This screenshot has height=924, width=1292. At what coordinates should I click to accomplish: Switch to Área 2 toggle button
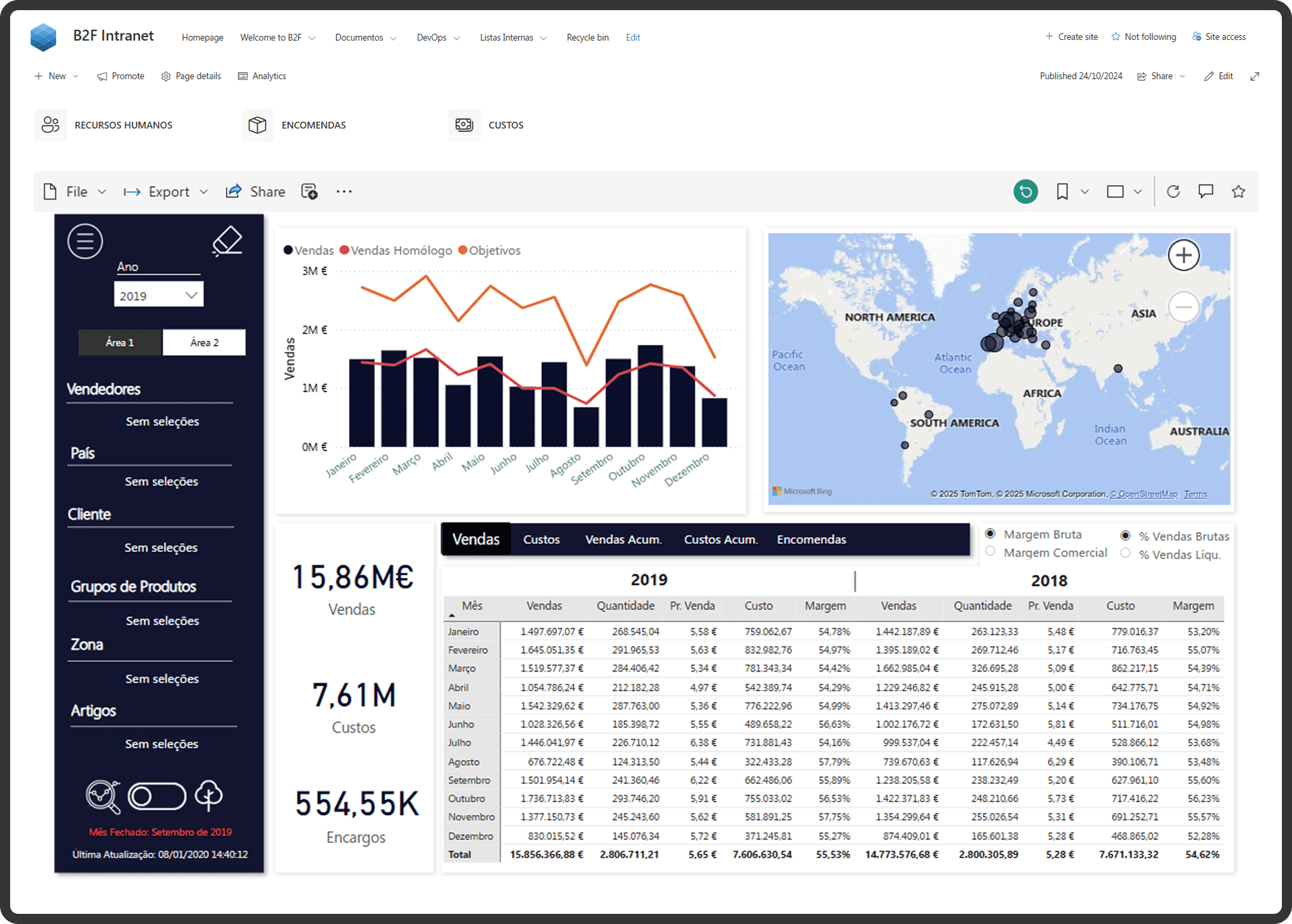[204, 342]
